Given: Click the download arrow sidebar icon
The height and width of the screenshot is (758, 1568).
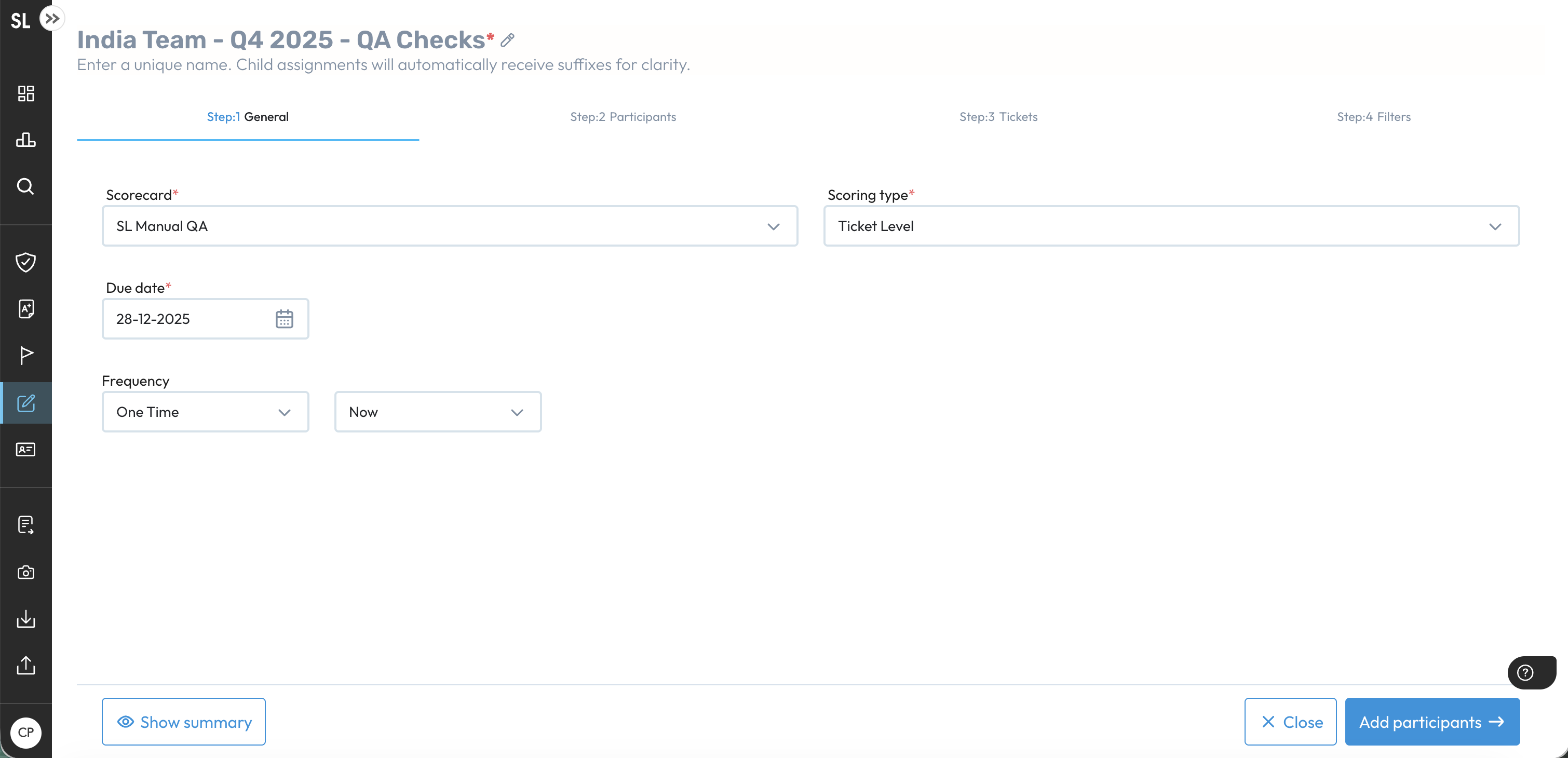Looking at the screenshot, I should (x=25, y=618).
